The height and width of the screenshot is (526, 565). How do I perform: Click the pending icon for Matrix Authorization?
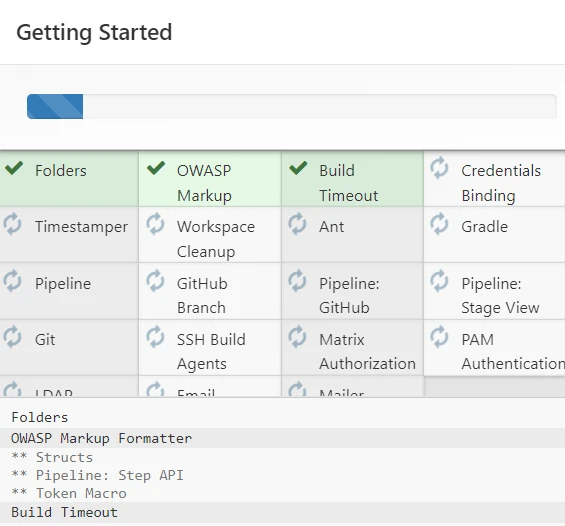297,337
